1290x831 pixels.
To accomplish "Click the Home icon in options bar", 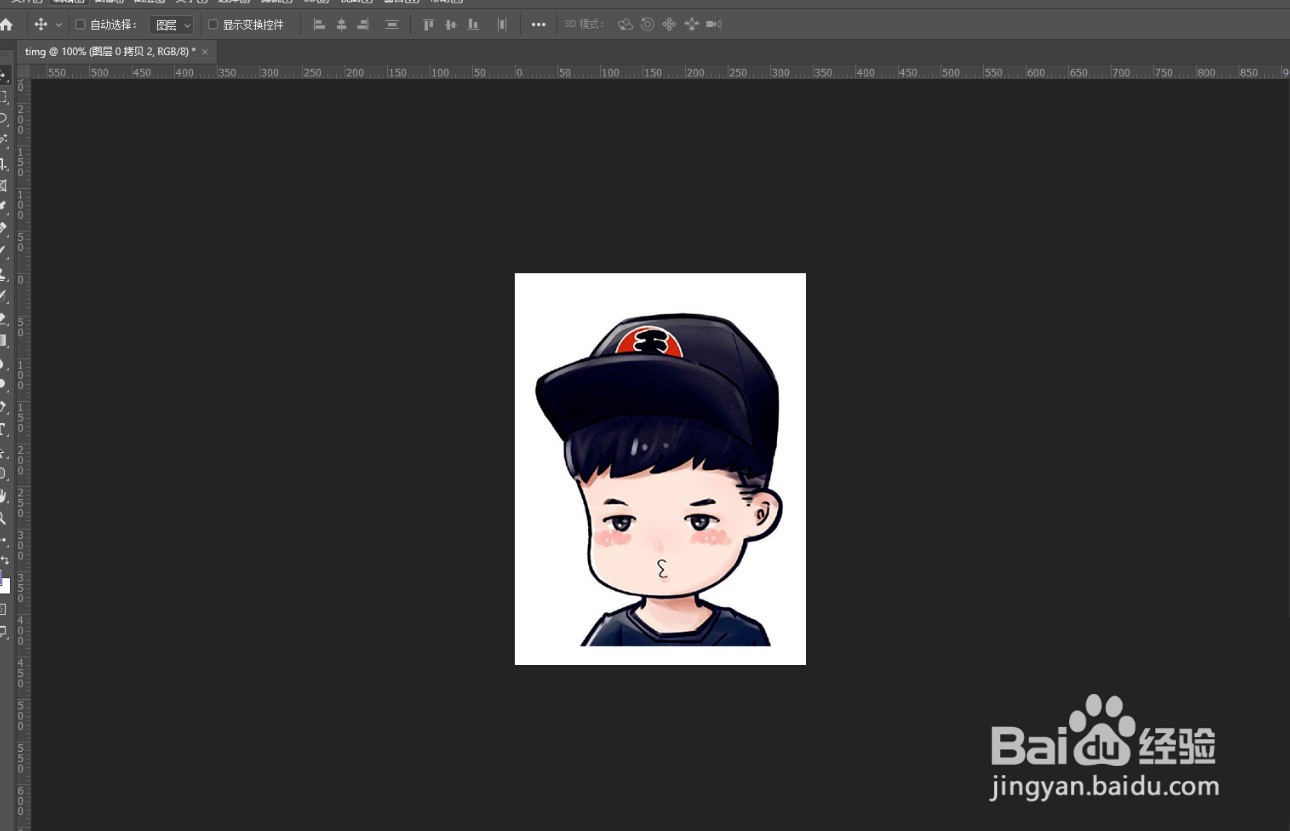I will 6,24.
